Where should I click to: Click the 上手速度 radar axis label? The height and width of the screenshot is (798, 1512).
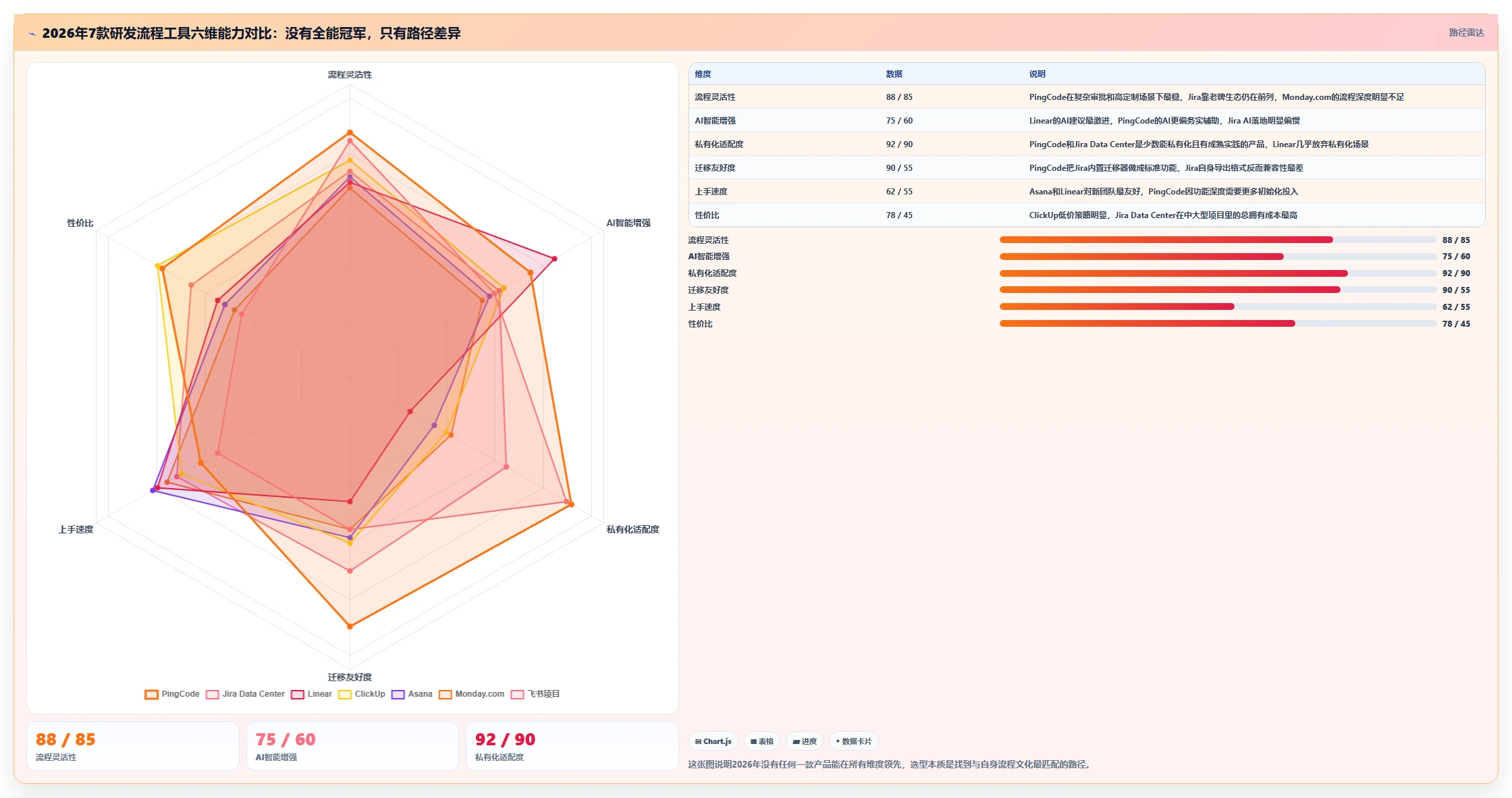tap(76, 529)
